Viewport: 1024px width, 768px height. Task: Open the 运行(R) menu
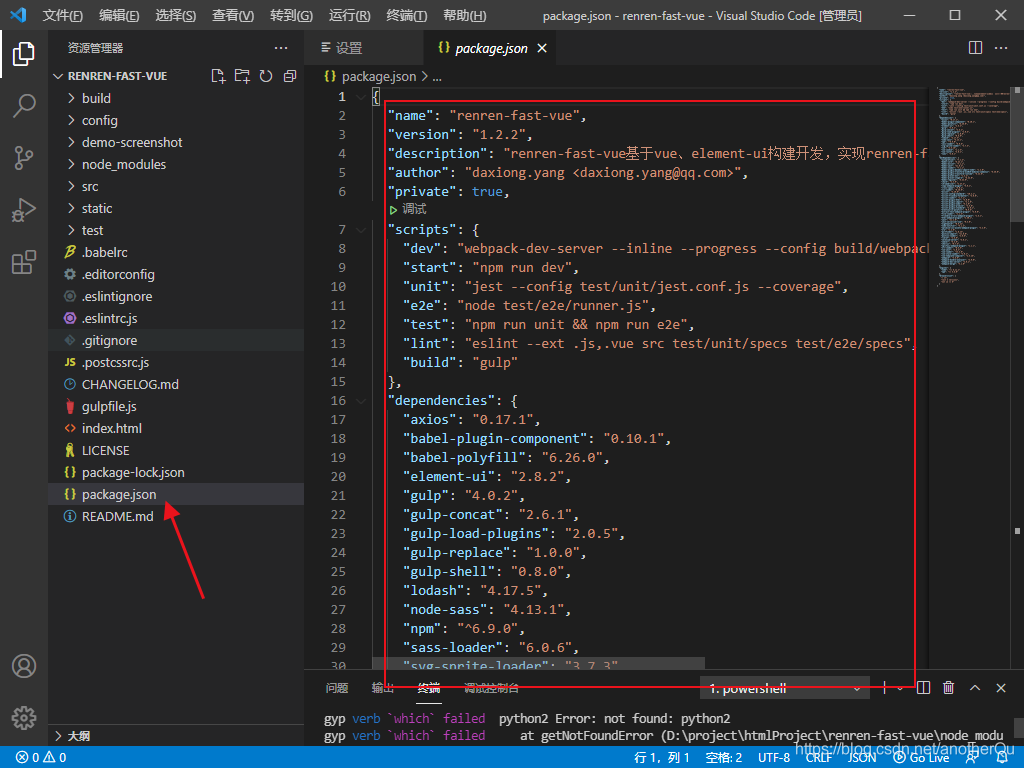tap(349, 15)
